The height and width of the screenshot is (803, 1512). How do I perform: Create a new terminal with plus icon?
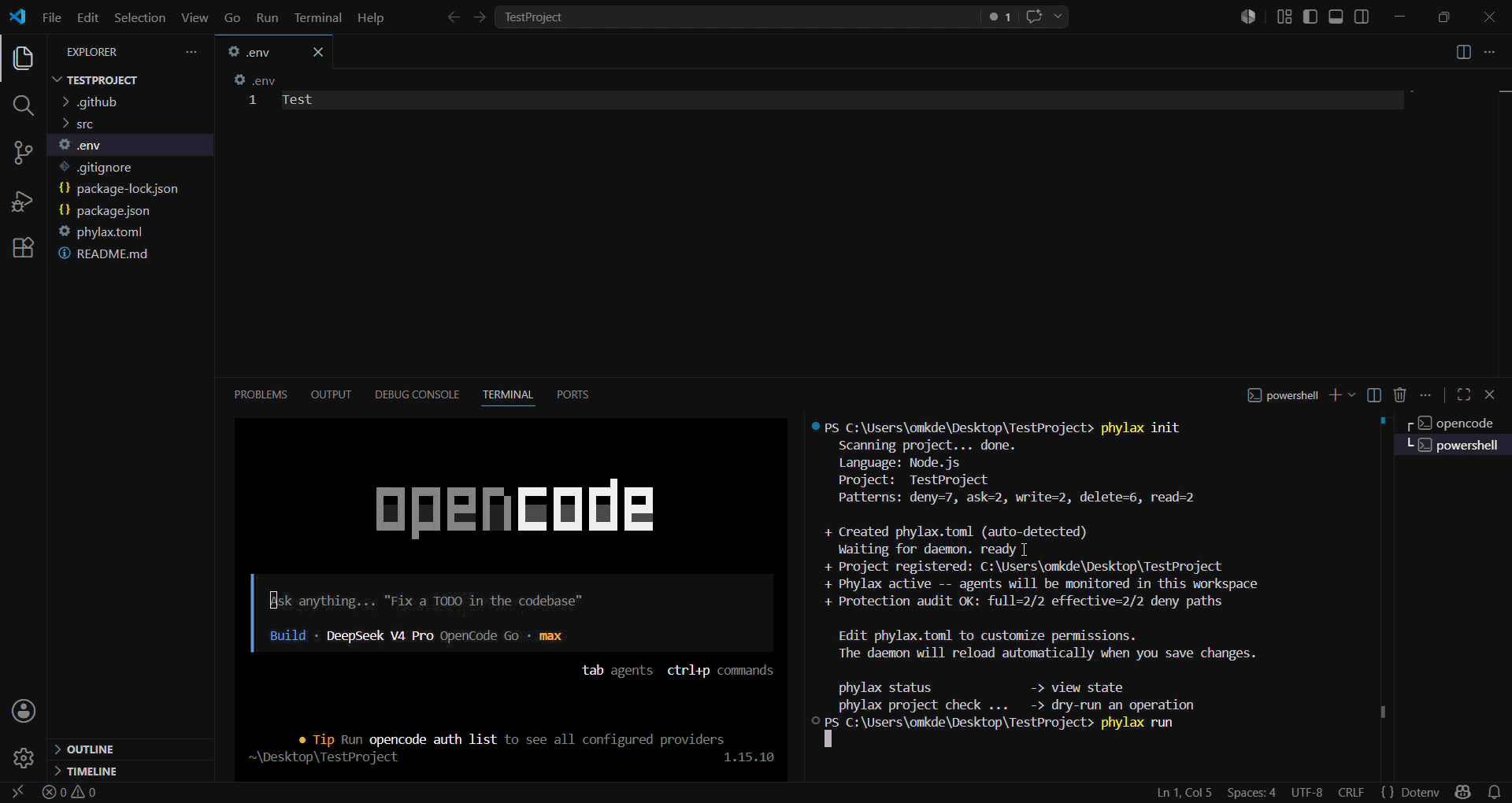tap(1335, 394)
